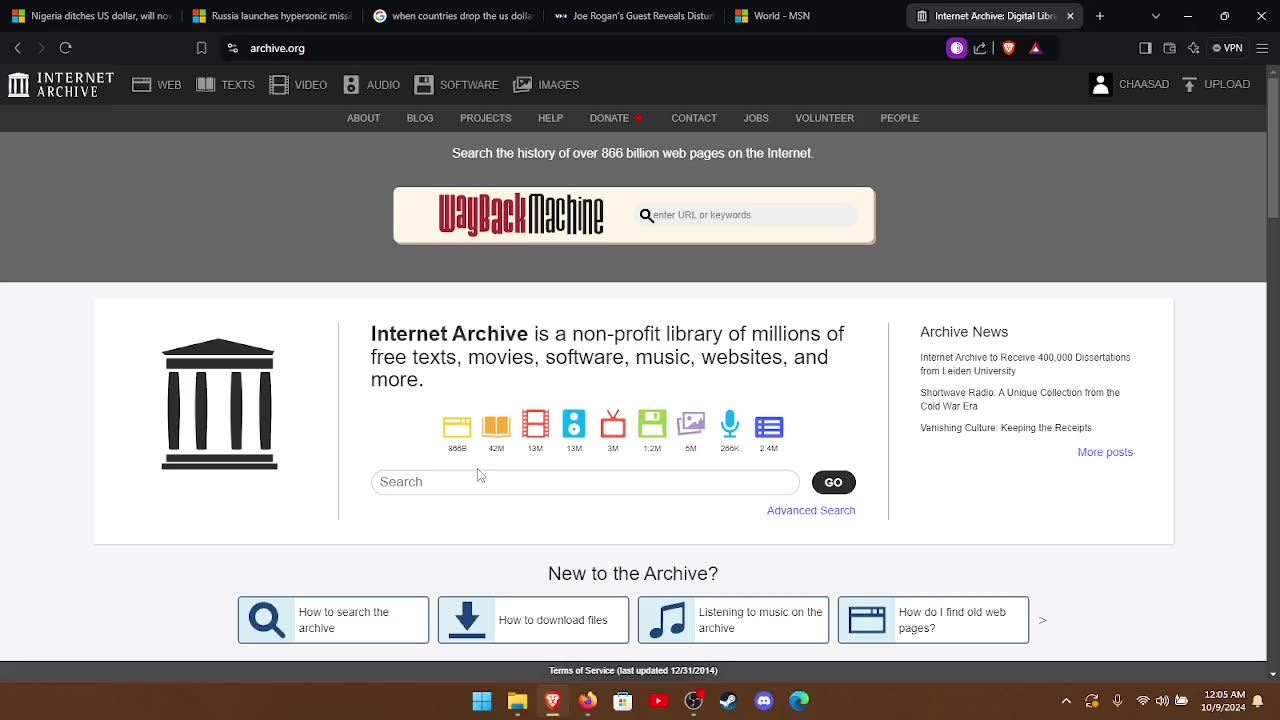Click the main archive Search input field

[x=585, y=482]
